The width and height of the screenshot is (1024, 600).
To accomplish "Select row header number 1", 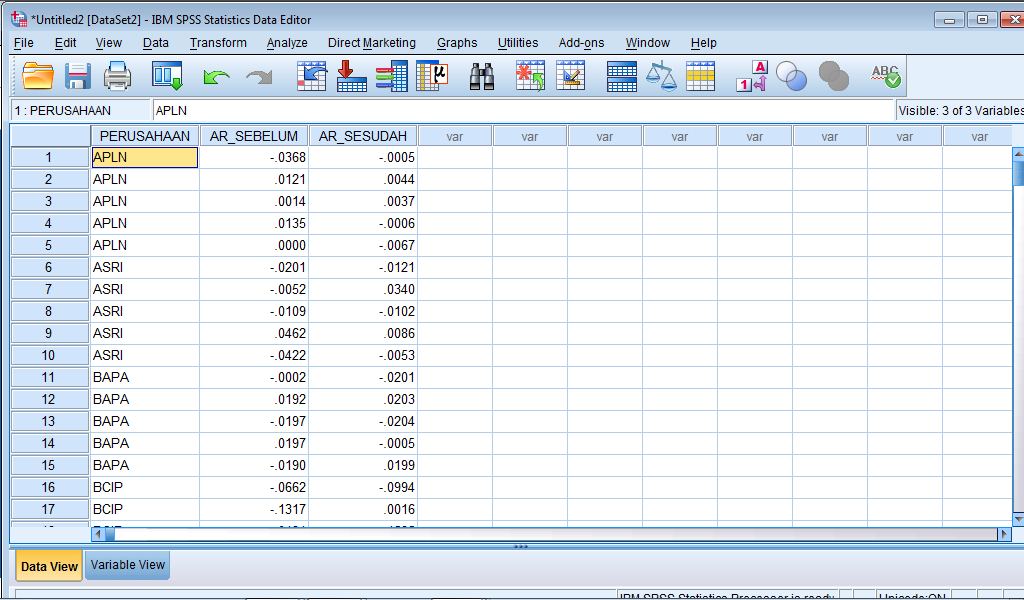I will 49,157.
